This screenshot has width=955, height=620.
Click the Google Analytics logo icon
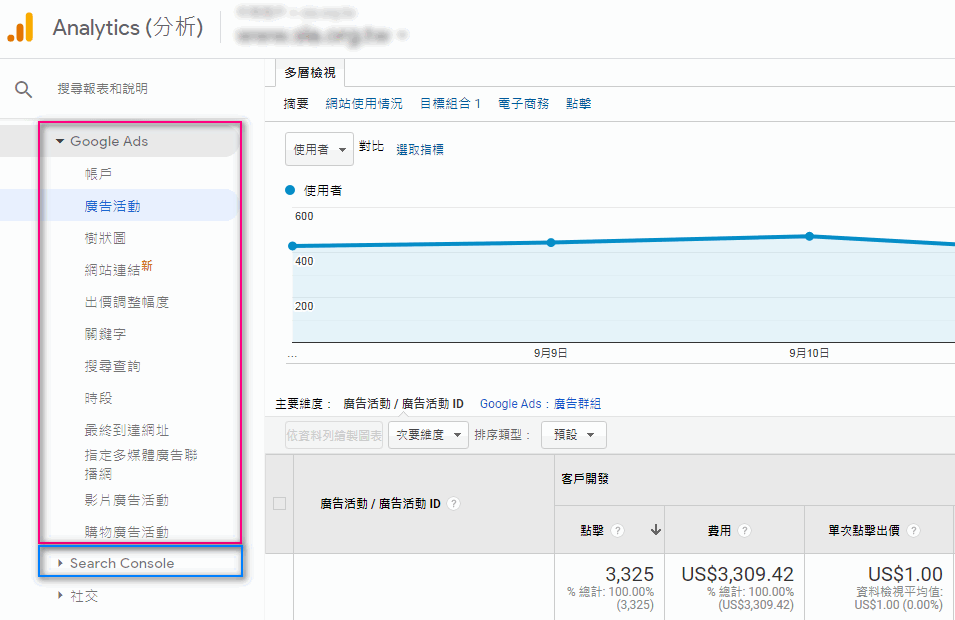(x=20, y=28)
